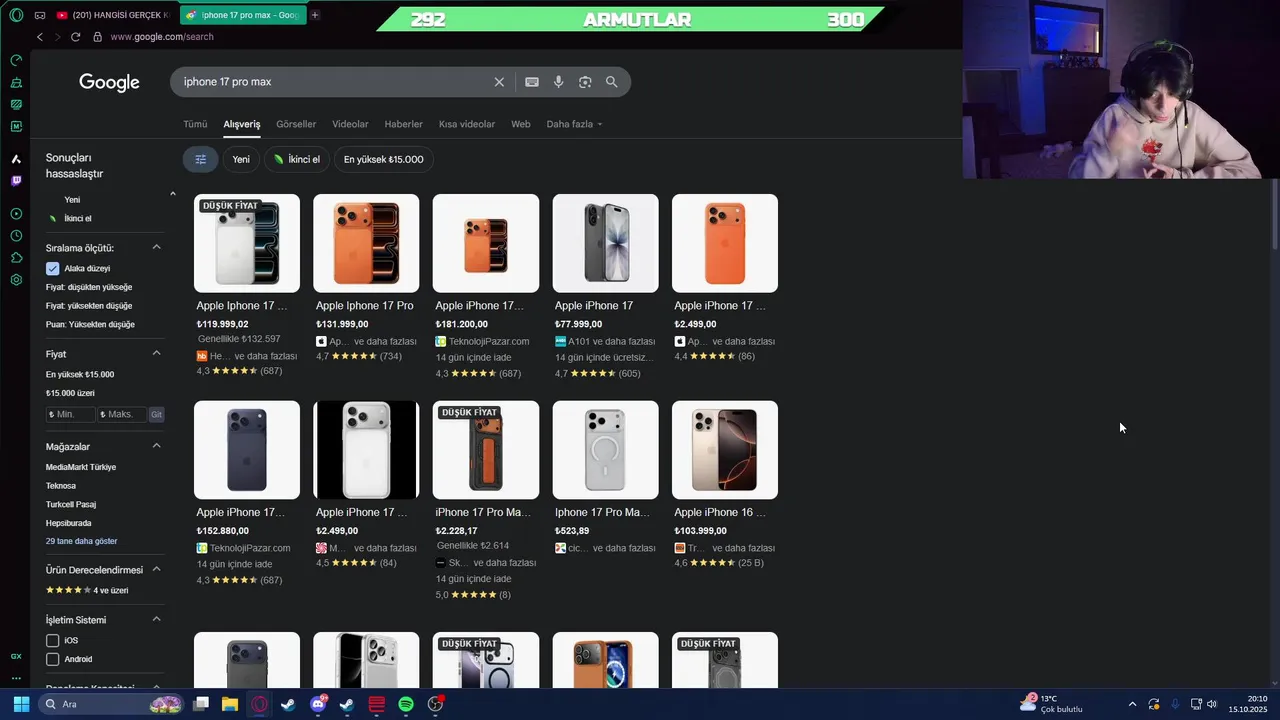Image resolution: width=1280 pixels, height=720 pixels.
Task: Open Task View on taskbar
Action: tap(201, 704)
